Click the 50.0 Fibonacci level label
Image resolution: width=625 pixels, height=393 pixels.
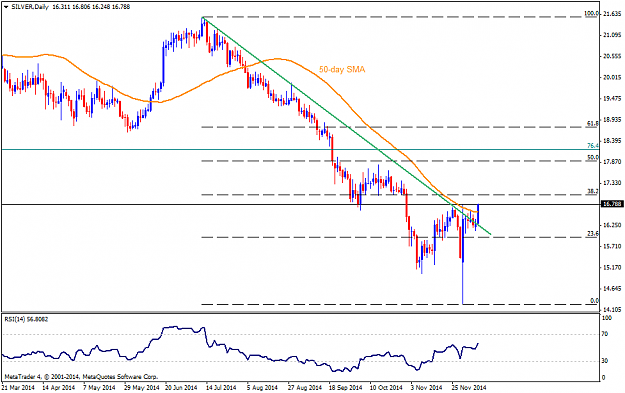593,157
